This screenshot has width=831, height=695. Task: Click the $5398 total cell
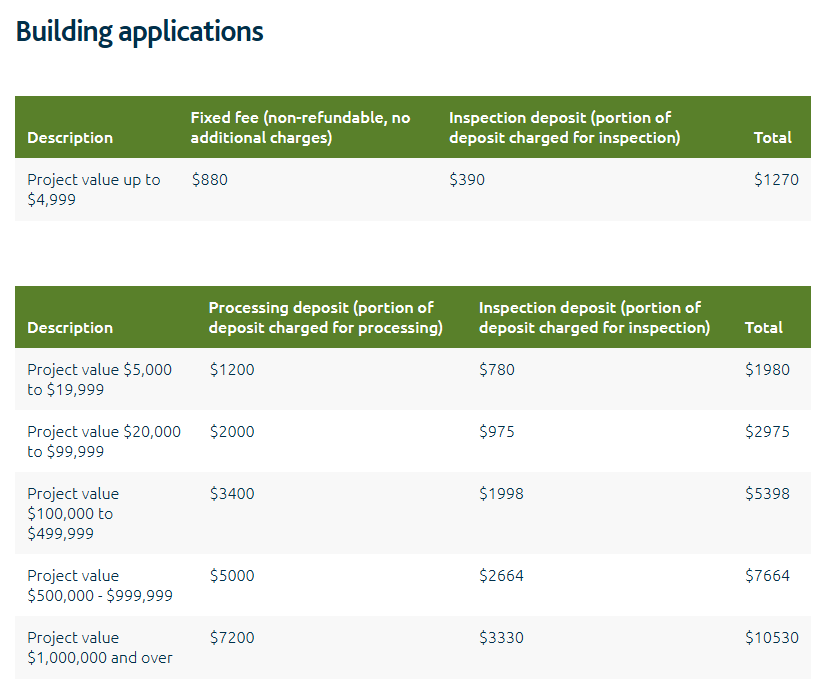(767, 494)
